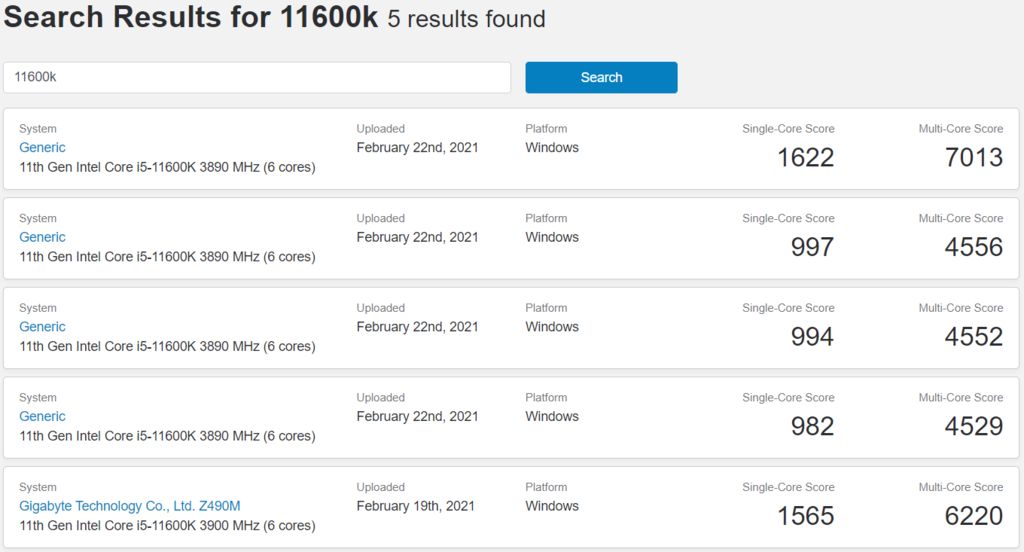Open the Generic system link scoring 997
Viewport: 1024px width, 552px height.
[42, 237]
